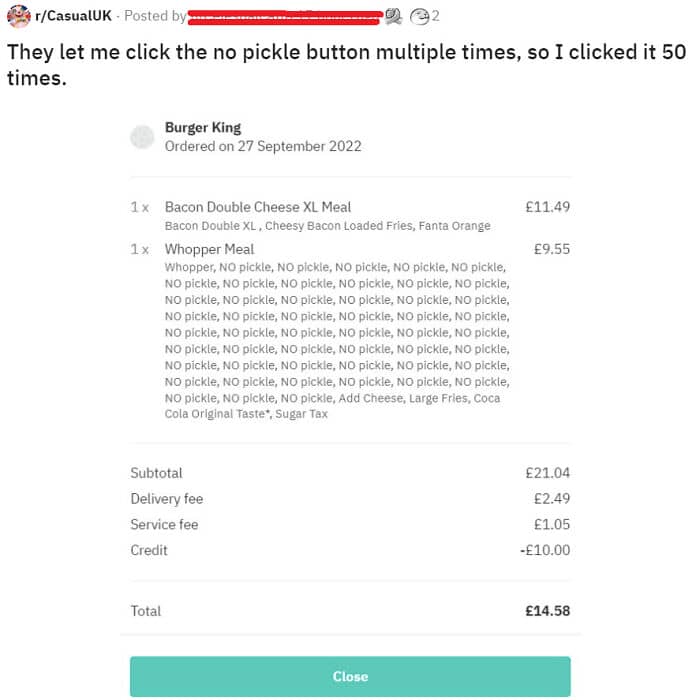Image resolution: width=700 pixels, height=700 pixels.
Task: Select the Whopper Meal order item
Action: (209, 249)
